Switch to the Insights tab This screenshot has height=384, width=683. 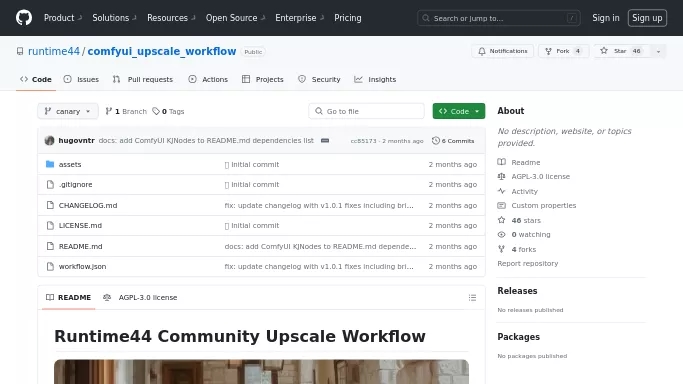pos(375,80)
